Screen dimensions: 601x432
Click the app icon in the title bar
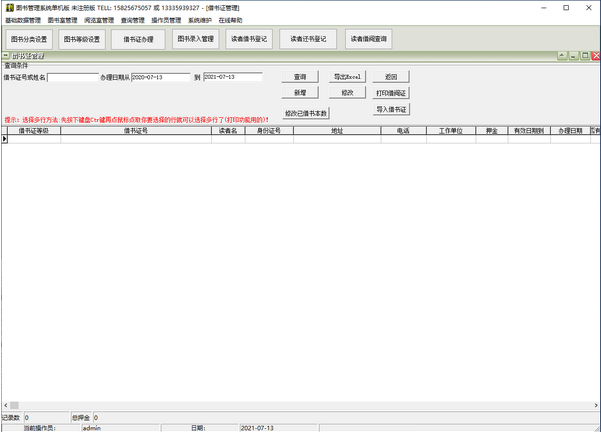click(x=8, y=7)
